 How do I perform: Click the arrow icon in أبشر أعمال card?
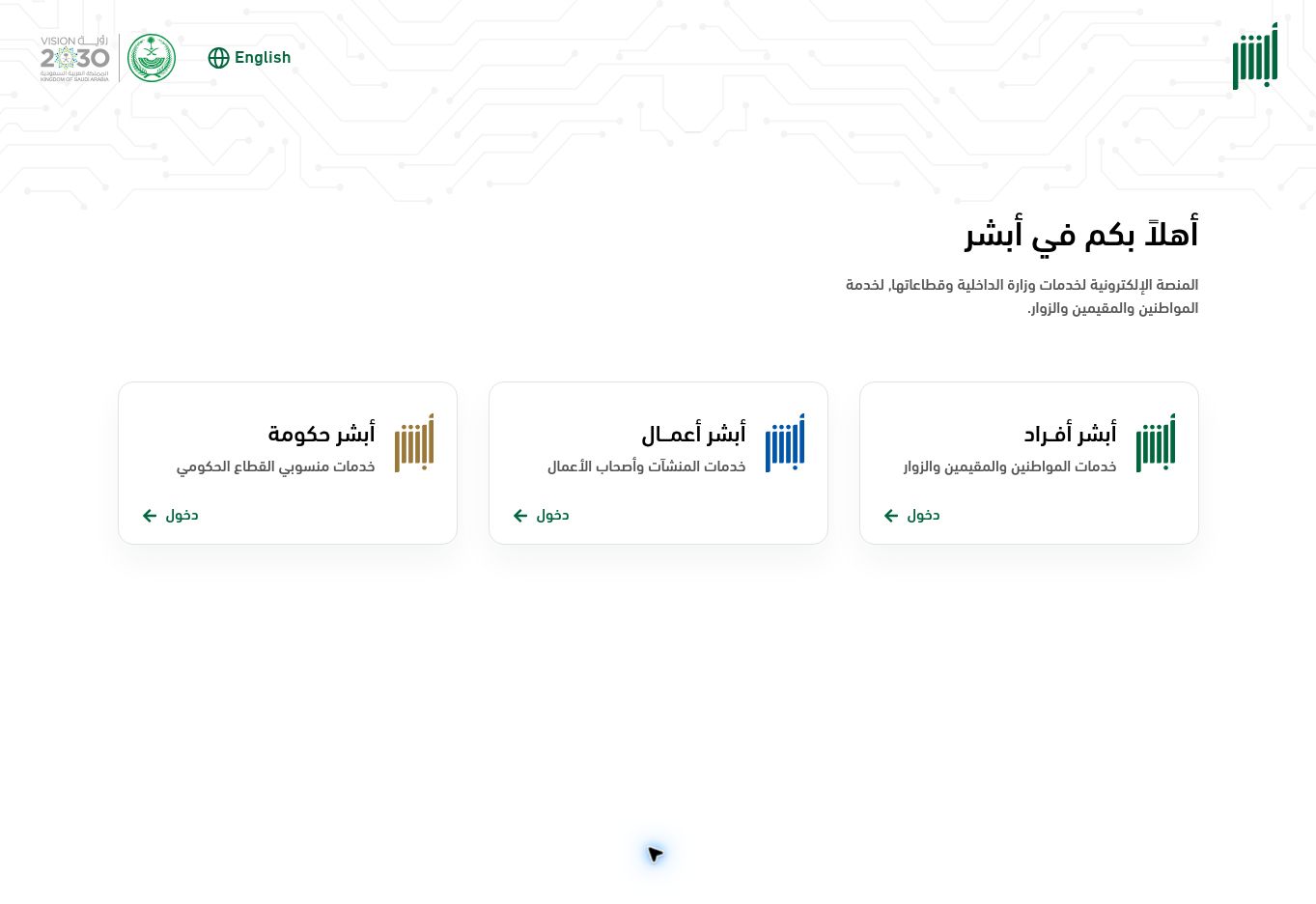[520, 516]
